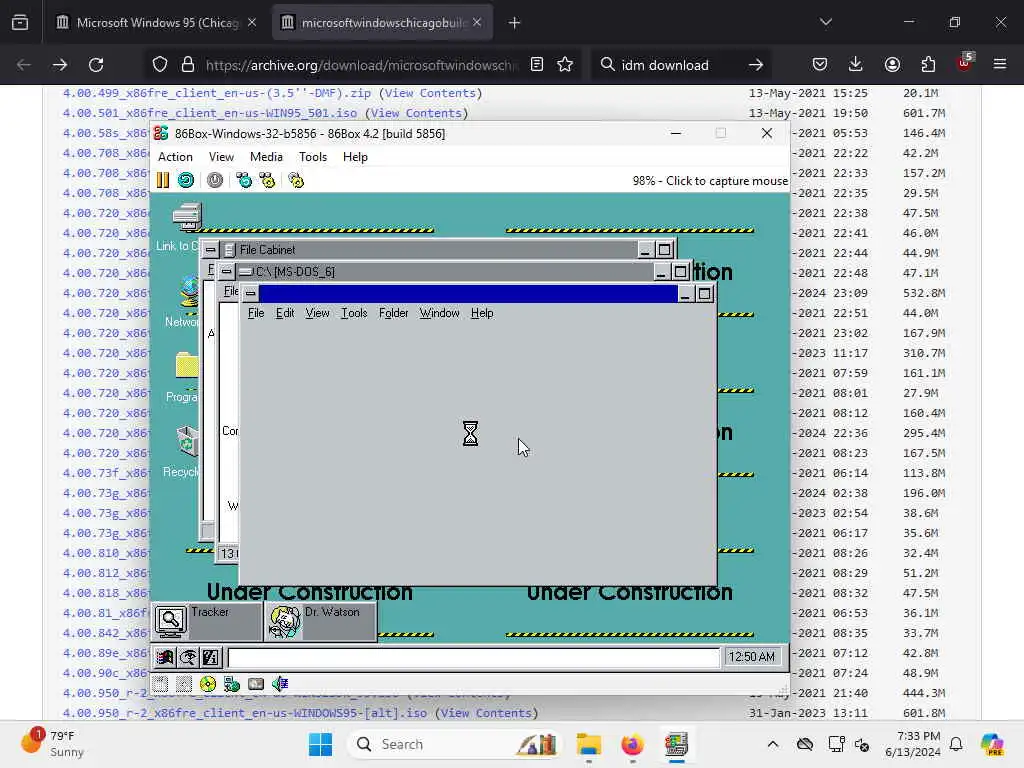The image size is (1024, 768).
Task: Open the 86Box Tools menu
Action: 313,157
